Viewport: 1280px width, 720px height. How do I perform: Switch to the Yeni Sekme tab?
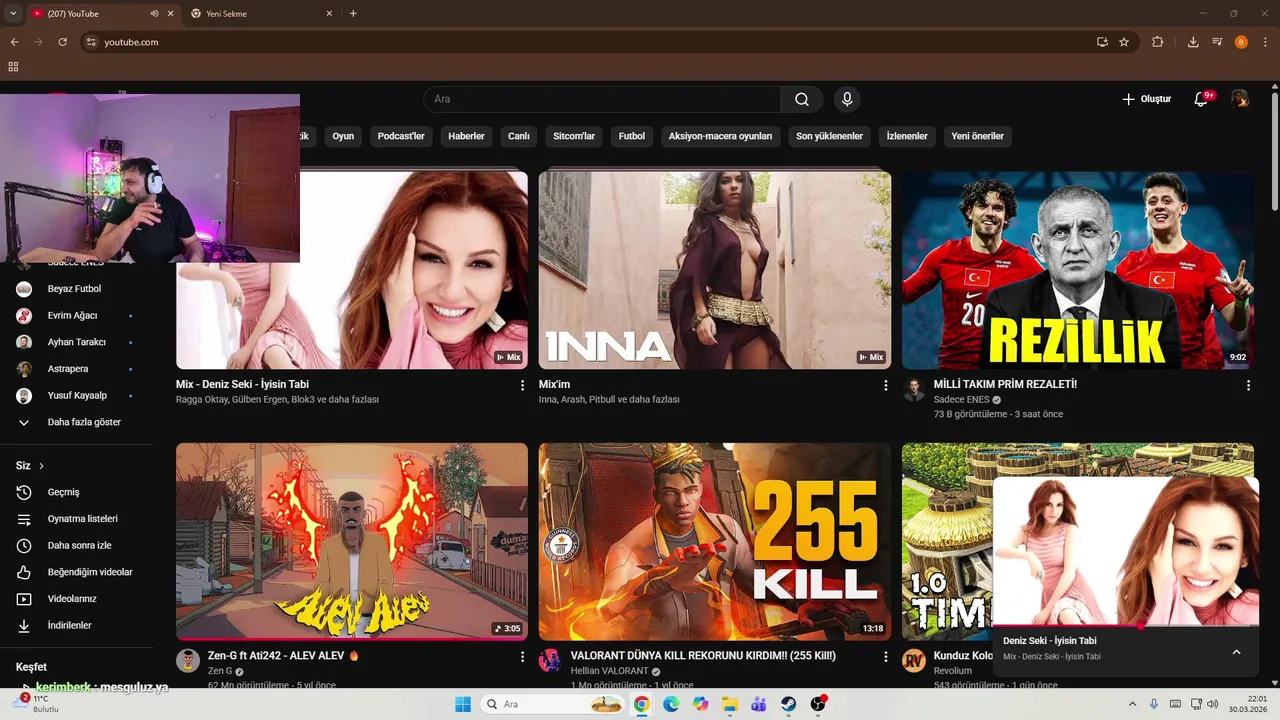tap(258, 14)
